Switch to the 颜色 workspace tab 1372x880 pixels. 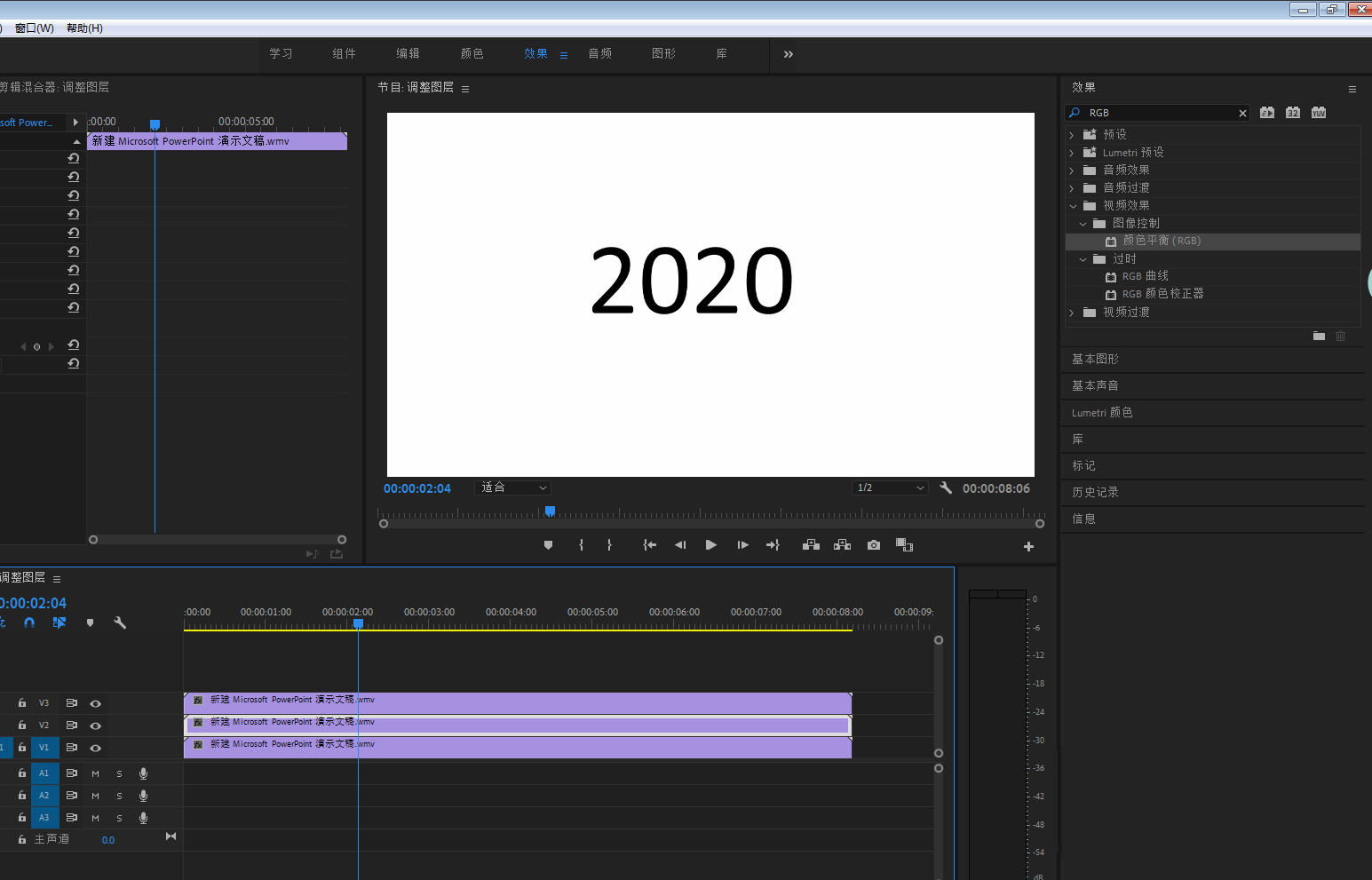(472, 54)
